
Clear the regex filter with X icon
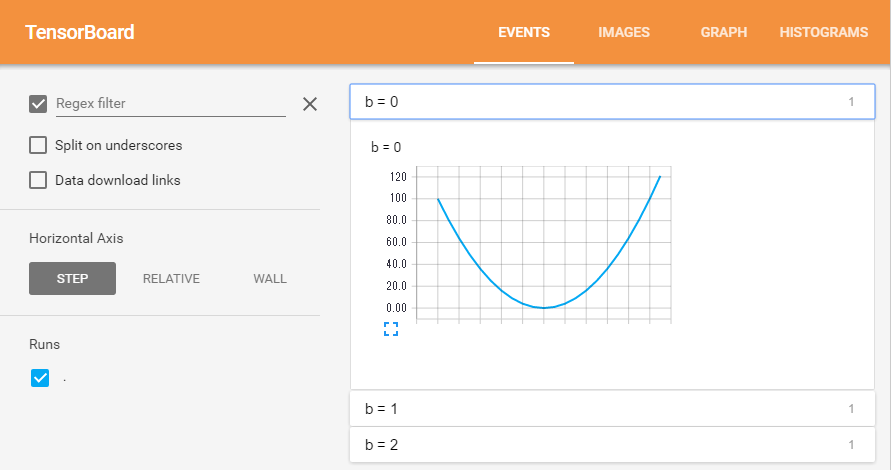click(x=310, y=103)
